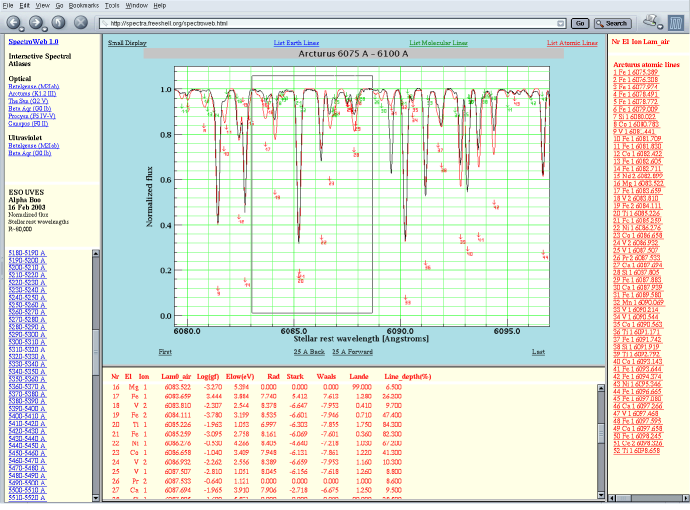Click the throbber icon at top right
690x510 pixels.
(678, 21)
